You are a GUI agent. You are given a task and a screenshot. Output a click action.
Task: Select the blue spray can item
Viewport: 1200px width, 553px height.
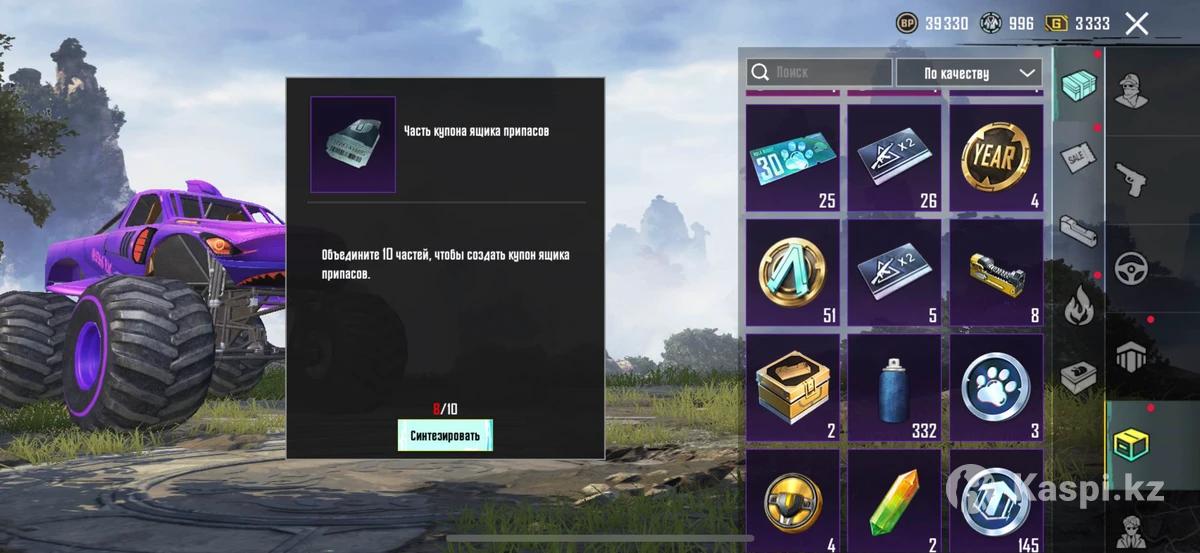coord(894,387)
